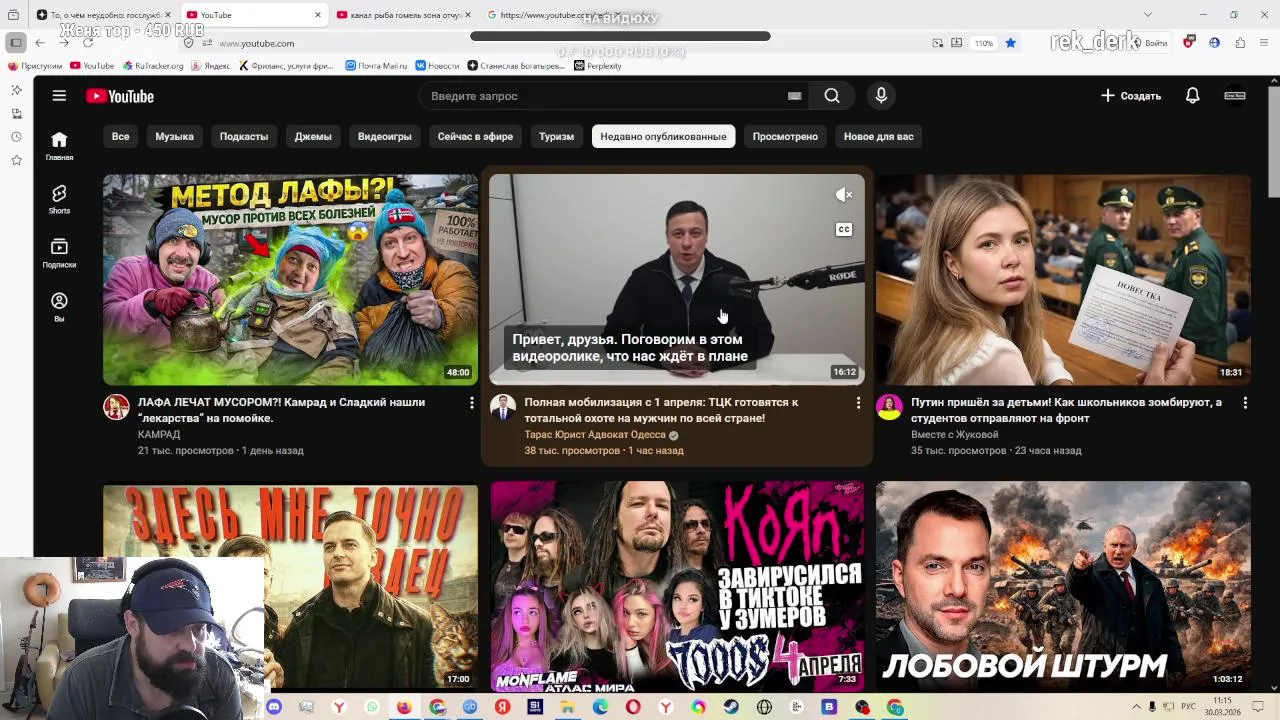The image size is (1280, 720).
Task: Open the ПОВЕСТКА thumbnail video
Action: tap(1063, 280)
